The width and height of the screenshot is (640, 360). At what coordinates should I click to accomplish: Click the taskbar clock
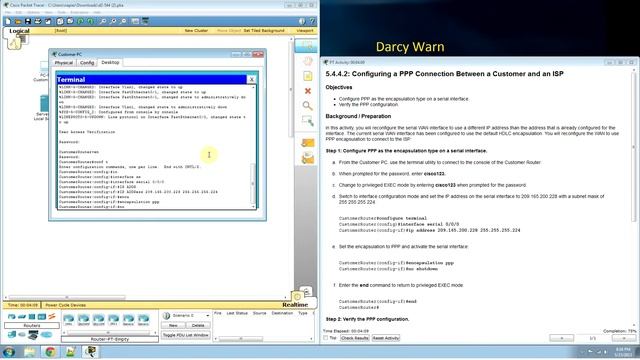coord(623,352)
